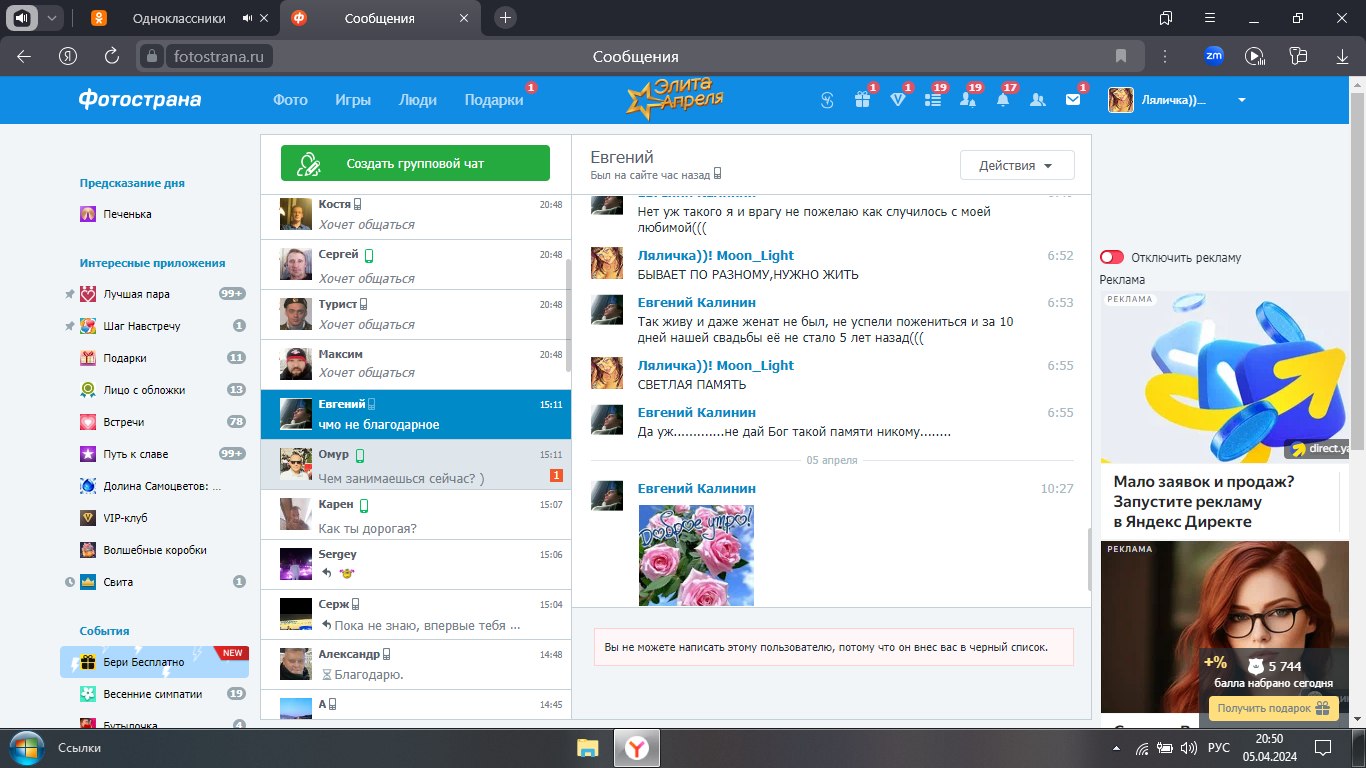Open the Yandex browser taskbar icon
Image resolution: width=1366 pixels, height=768 pixels.
[637, 747]
